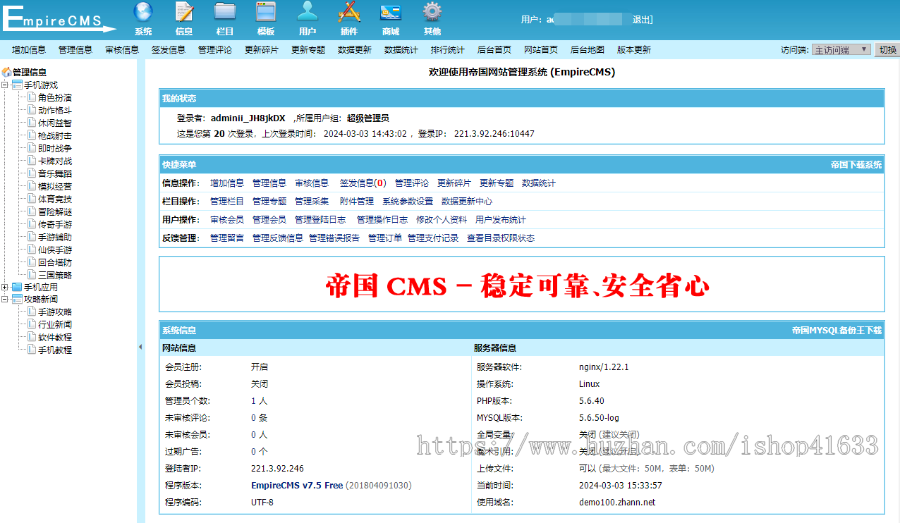Open 帝国MYSQL备份王下载 link

pyautogui.click(x=837, y=331)
